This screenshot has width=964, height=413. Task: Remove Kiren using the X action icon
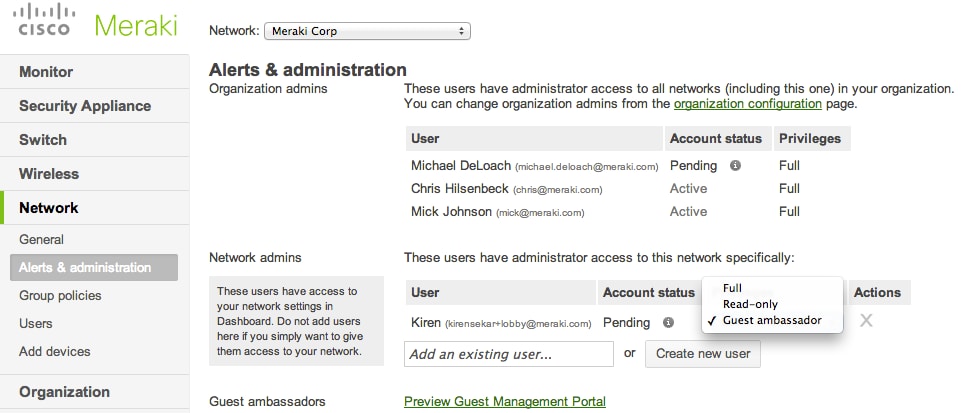866,320
